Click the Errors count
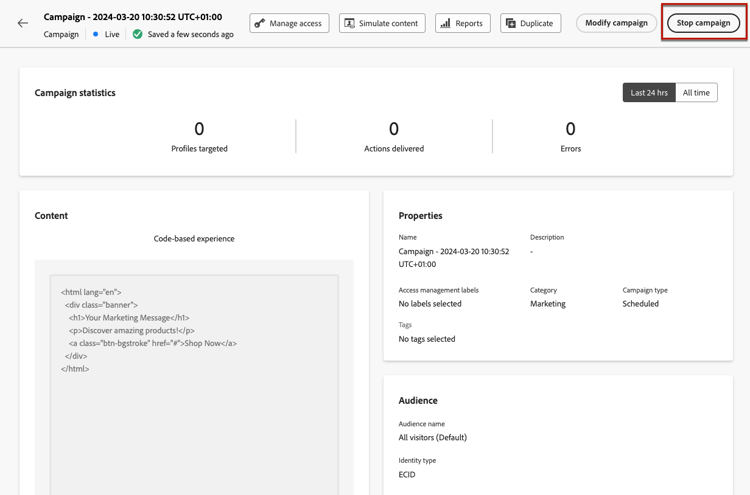 point(570,129)
